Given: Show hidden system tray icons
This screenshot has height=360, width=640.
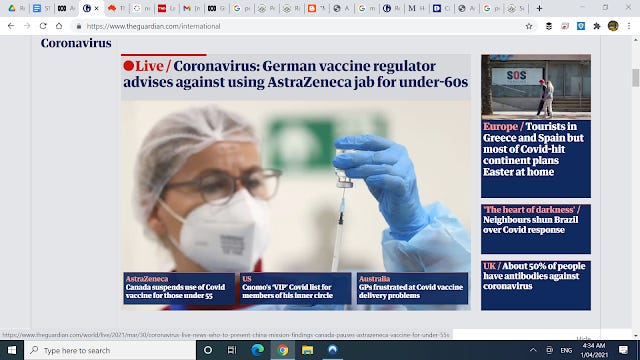Looking at the screenshot, I should pyautogui.click(x=533, y=350).
